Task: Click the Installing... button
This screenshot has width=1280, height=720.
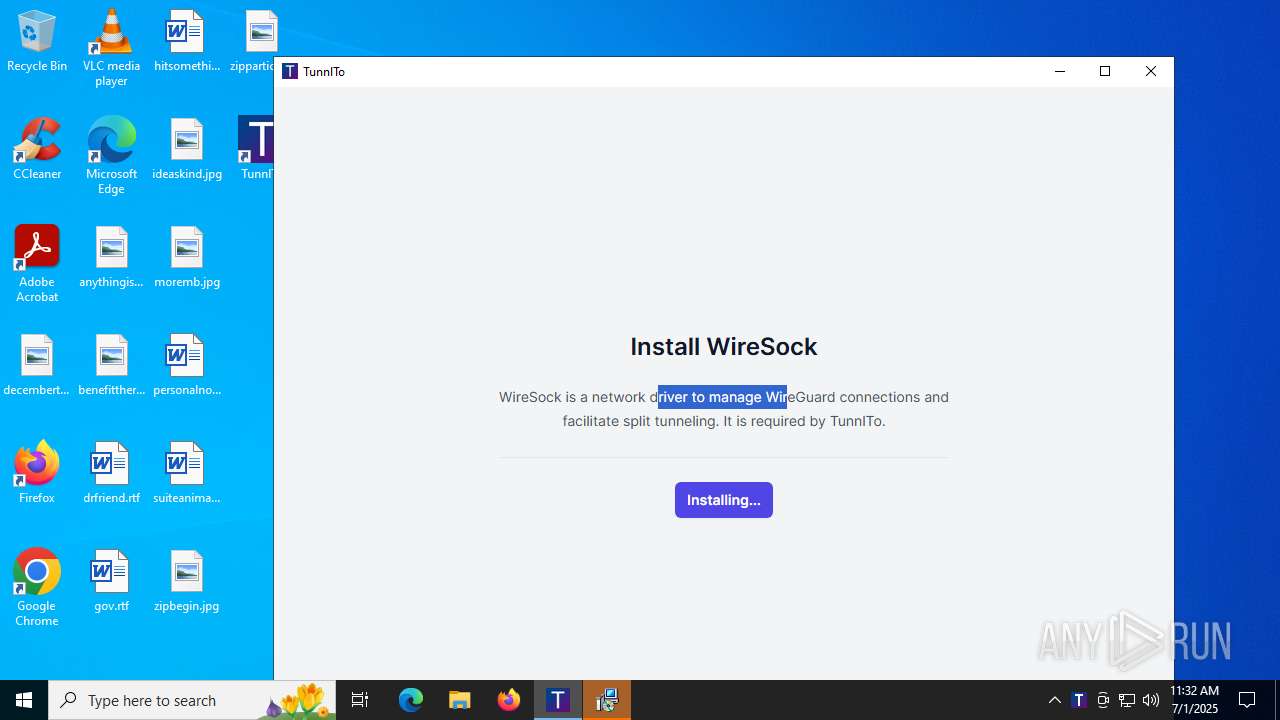Action: [723, 500]
